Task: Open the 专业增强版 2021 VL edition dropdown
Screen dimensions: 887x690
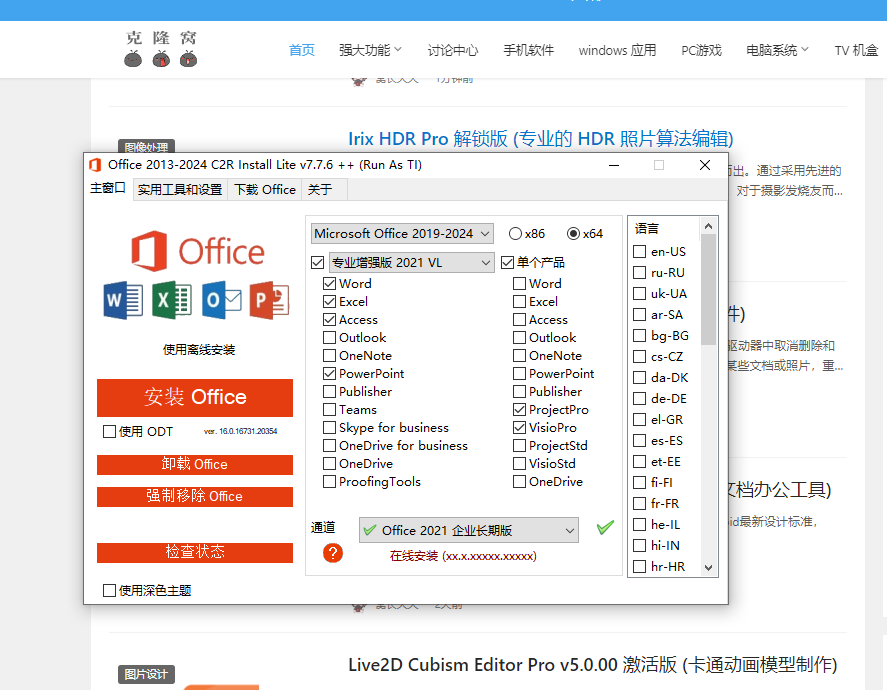Action: pyautogui.click(x=412, y=262)
